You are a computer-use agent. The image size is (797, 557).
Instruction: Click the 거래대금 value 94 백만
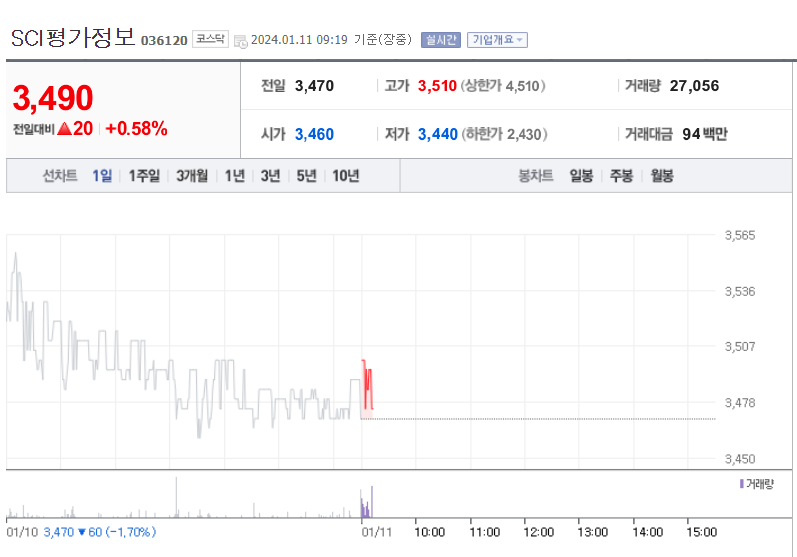704,134
